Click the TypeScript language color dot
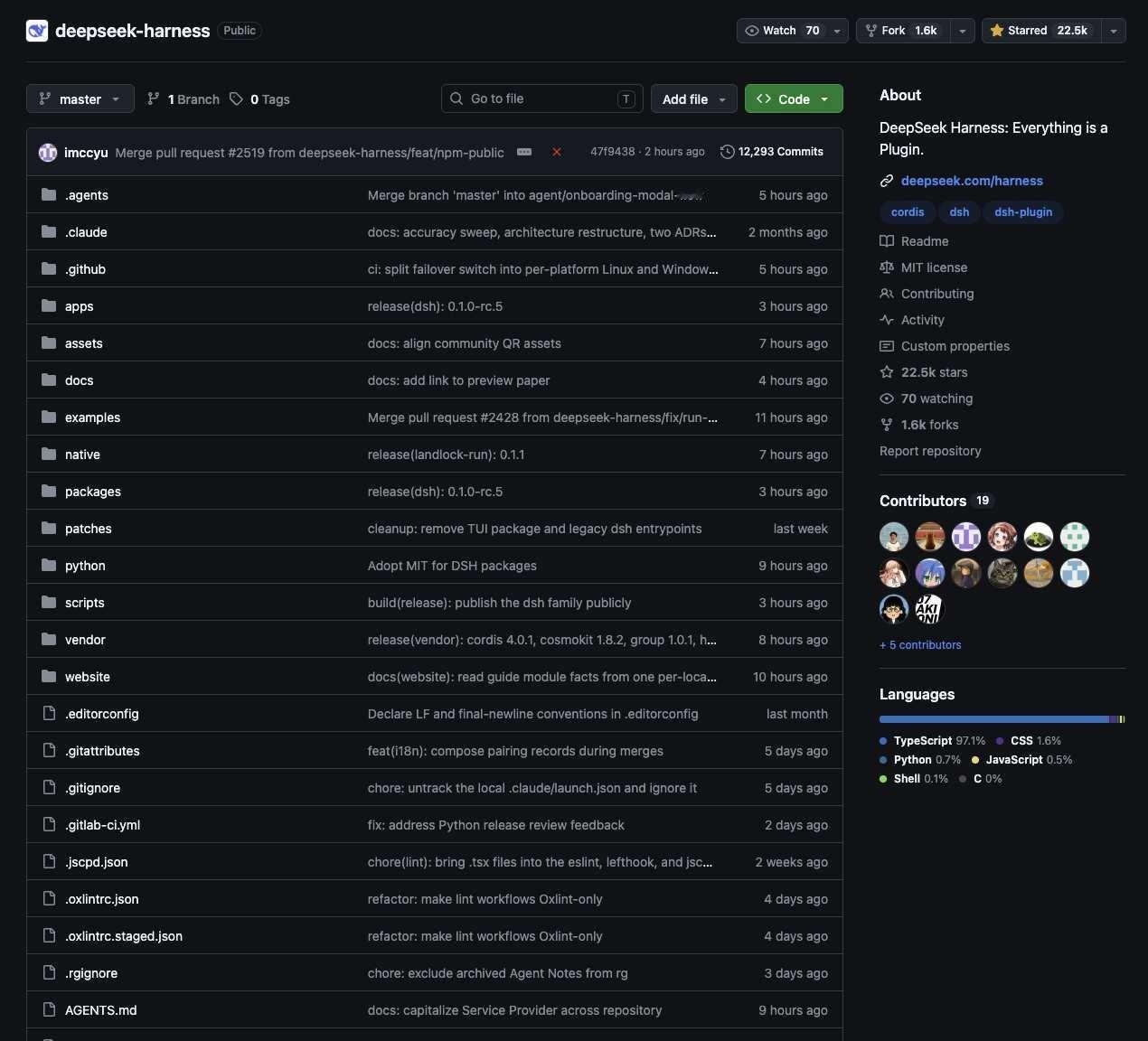This screenshot has width=1148, height=1041. pos(883,741)
